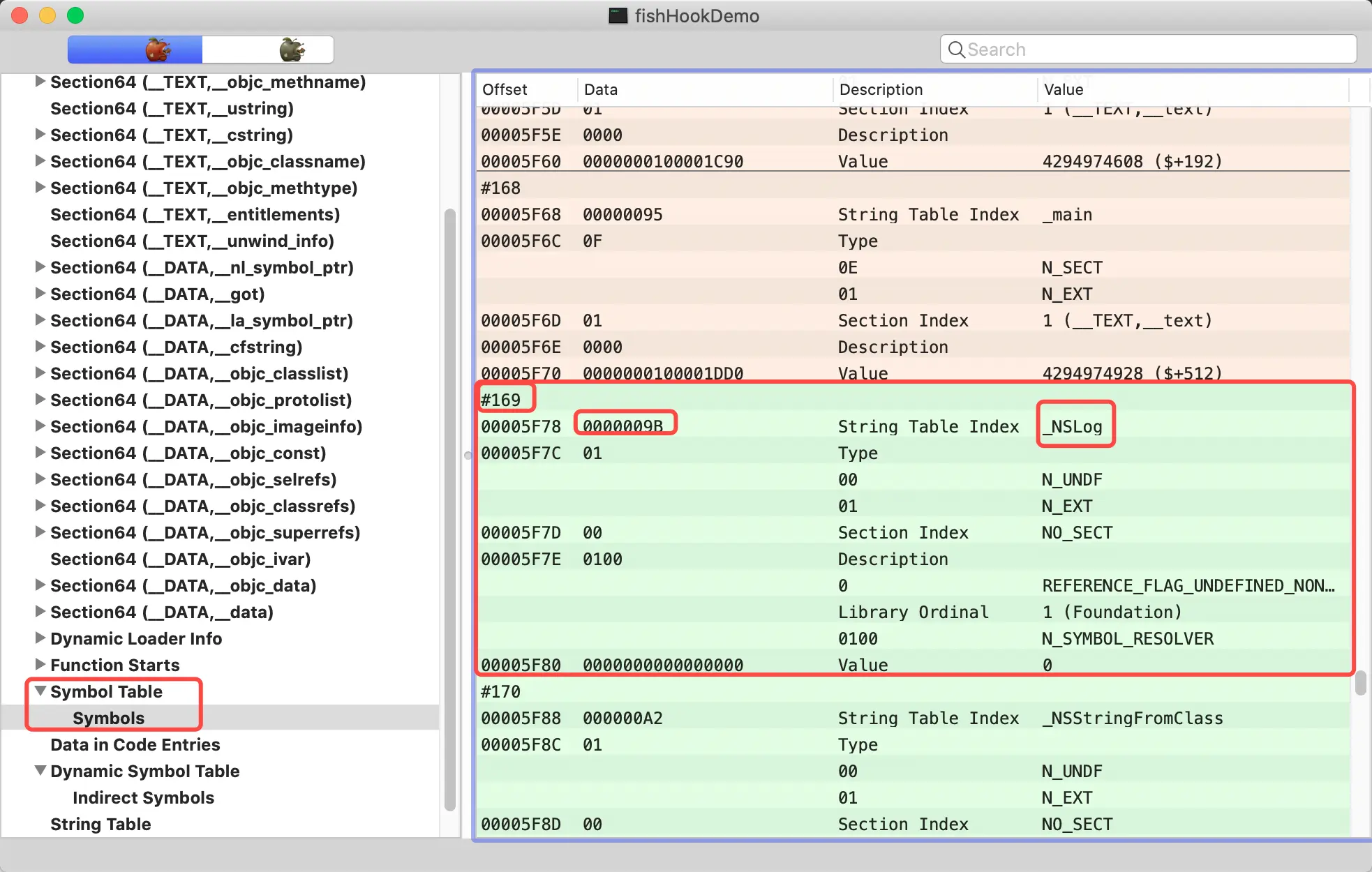This screenshot has width=1372, height=872.
Task: Collapse the Symbol Table node
Action: [40, 691]
